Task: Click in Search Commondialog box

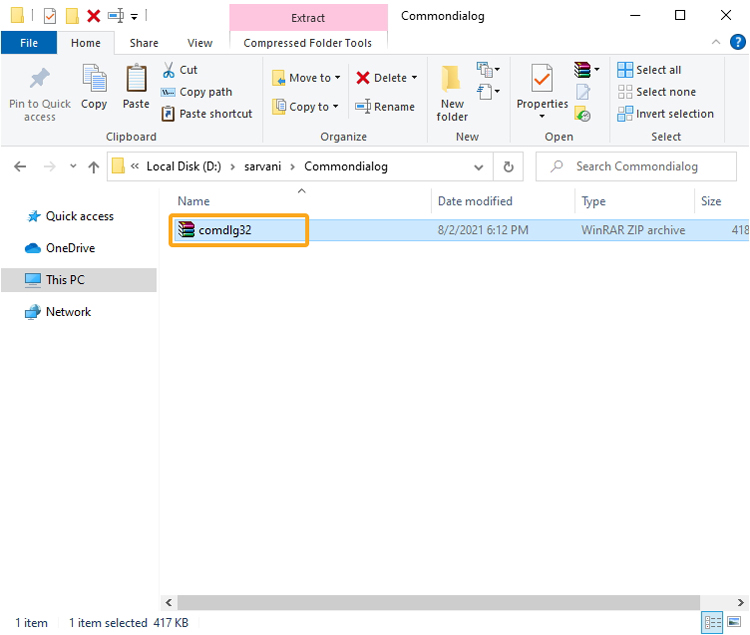Action: (x=636, y=166)
